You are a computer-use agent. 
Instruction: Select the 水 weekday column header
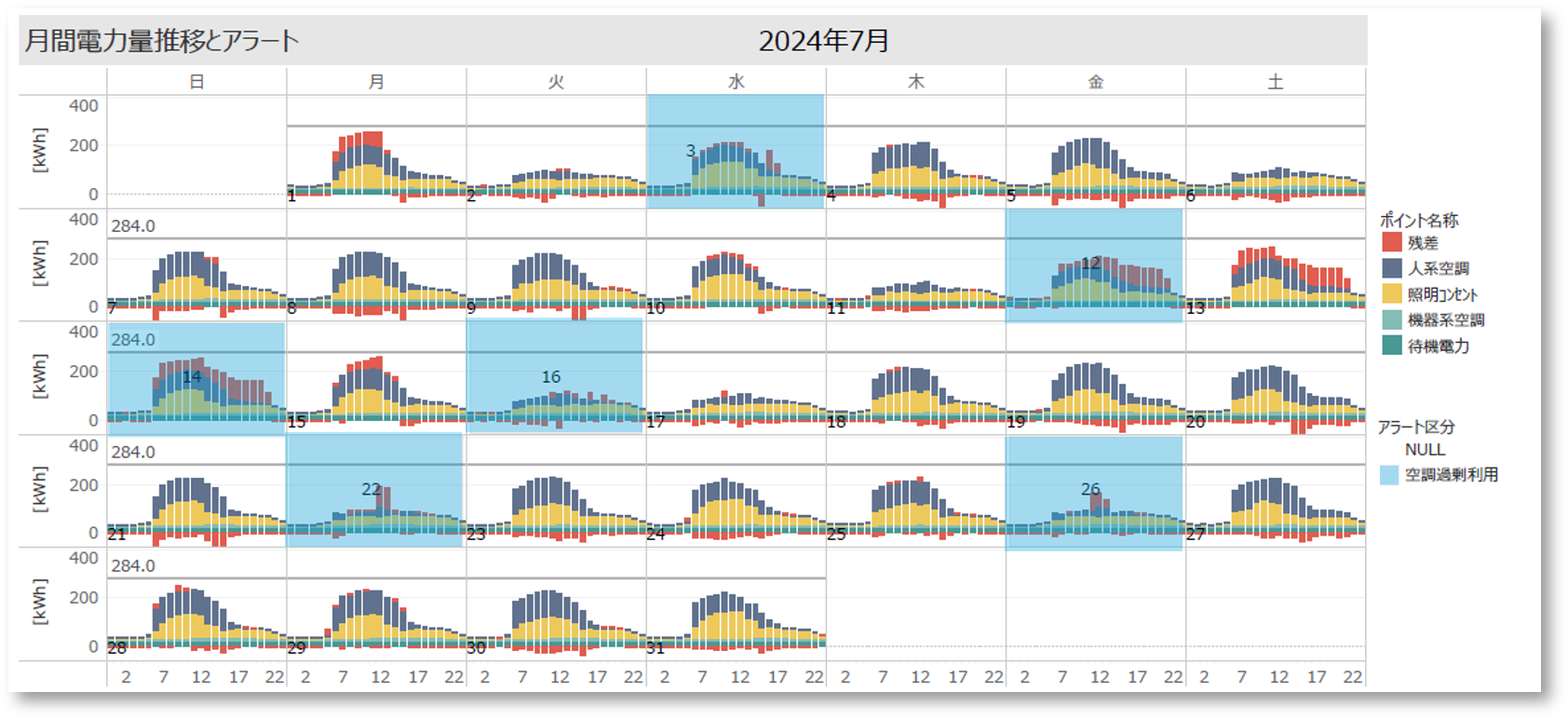pos(736,82)
